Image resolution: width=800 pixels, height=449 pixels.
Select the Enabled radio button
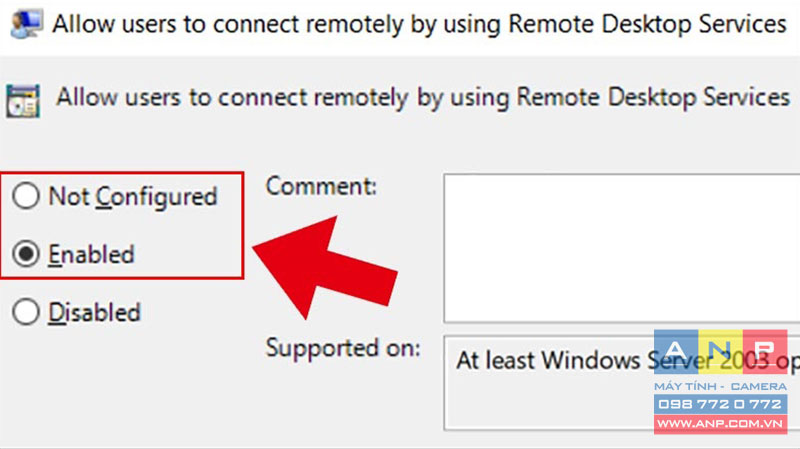point(26,254)
